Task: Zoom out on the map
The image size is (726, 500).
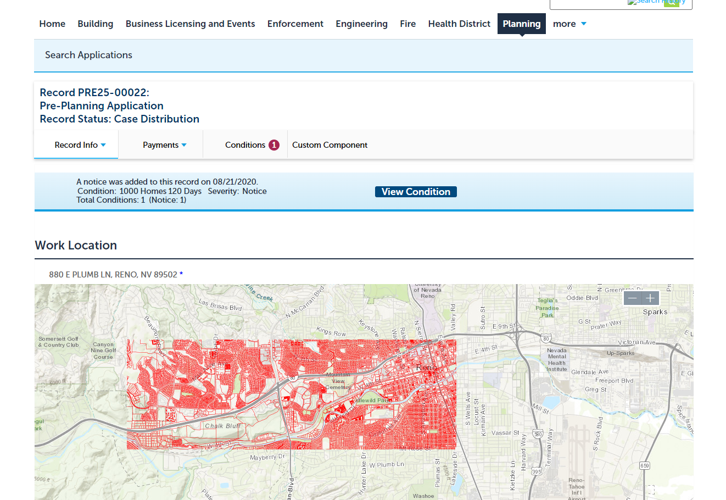Action: 632,298
